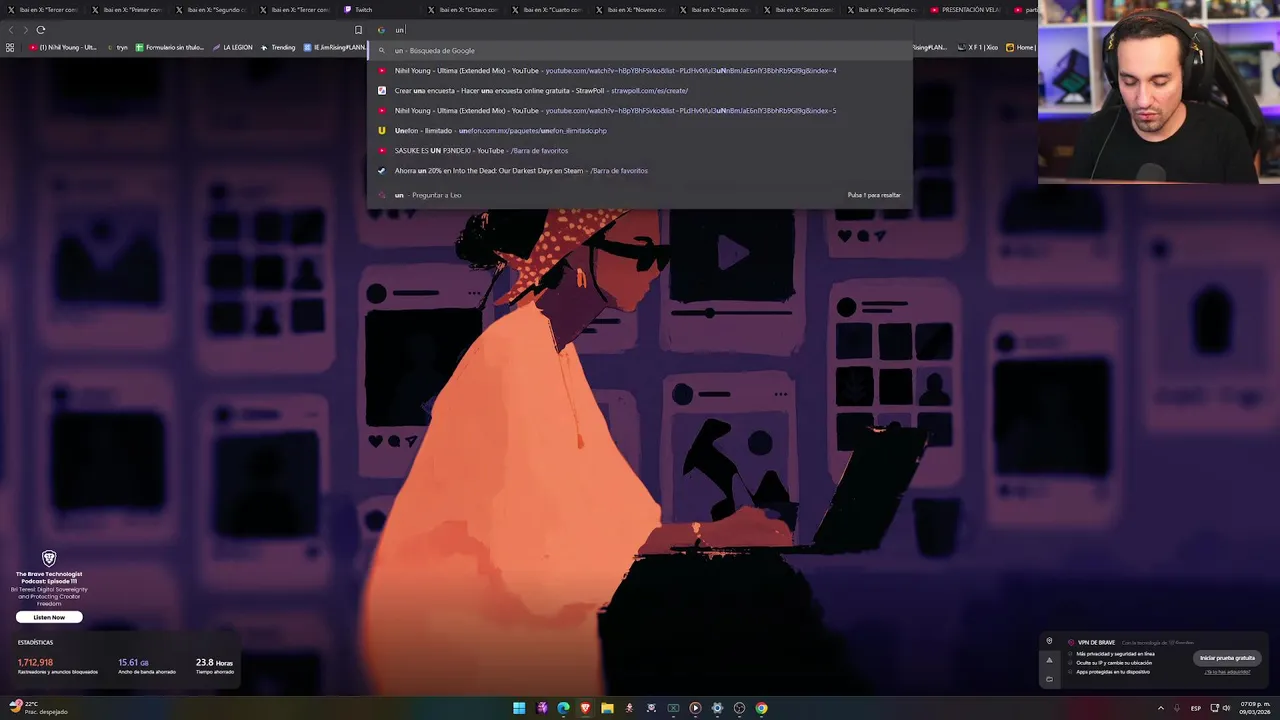Open the "LA LEGION" bookmark
The width and height of the screenshot is (1280, 720).
233,47
